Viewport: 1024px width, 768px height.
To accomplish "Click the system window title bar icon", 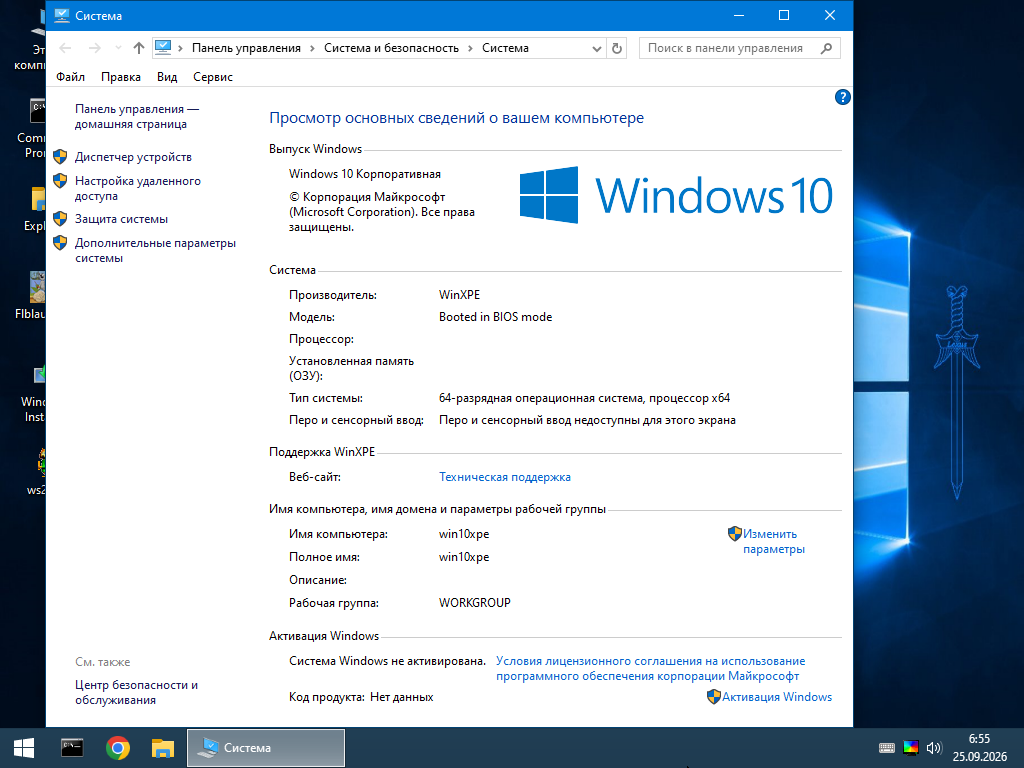I will (62, 15).
